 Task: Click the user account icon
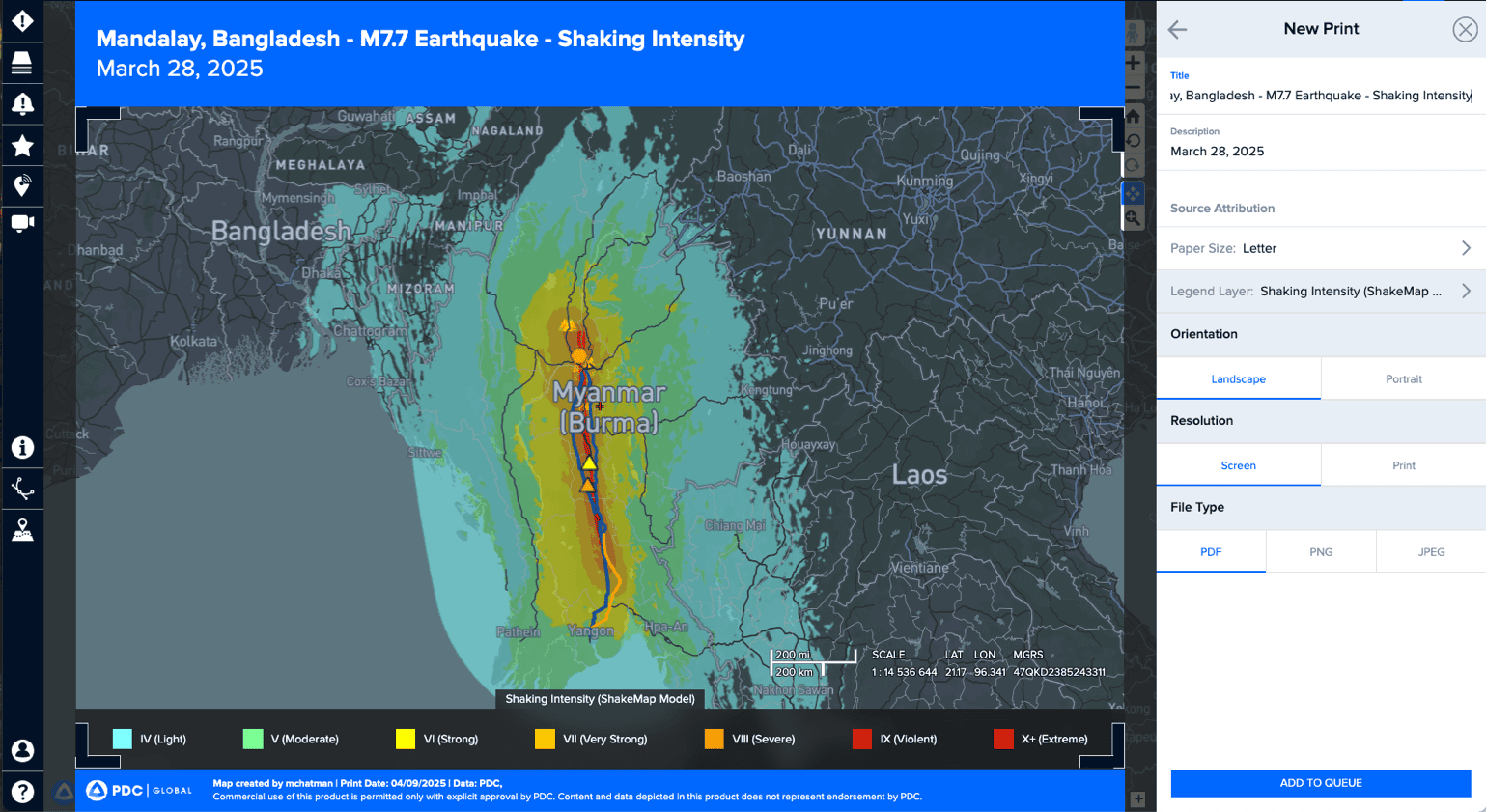(22, 750)
